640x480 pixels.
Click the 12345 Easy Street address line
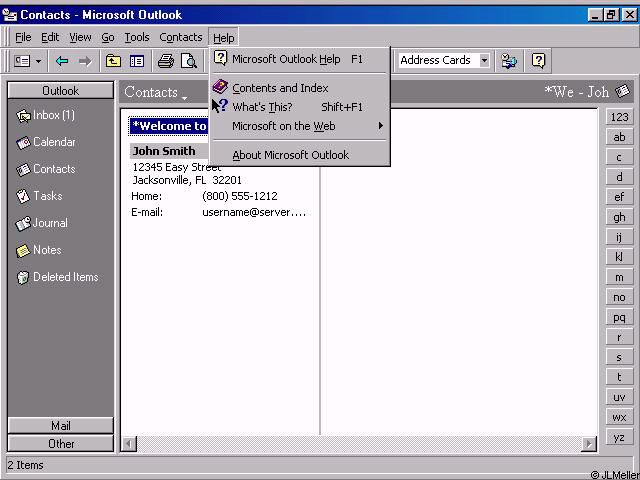tap(177, 167)
